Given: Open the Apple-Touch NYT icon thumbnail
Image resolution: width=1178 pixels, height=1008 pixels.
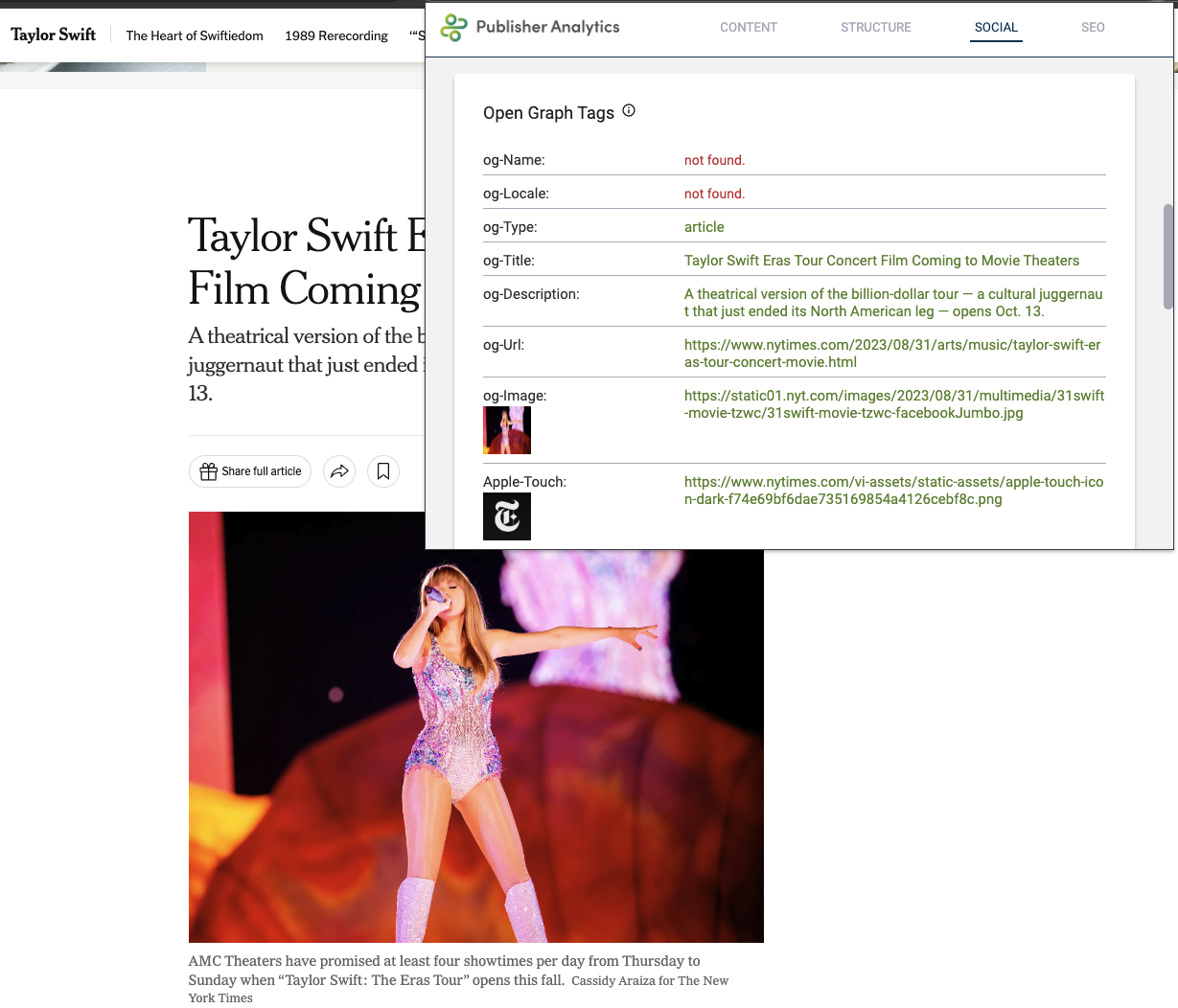Looking at the screenshot, I should (x=507, y=516).
